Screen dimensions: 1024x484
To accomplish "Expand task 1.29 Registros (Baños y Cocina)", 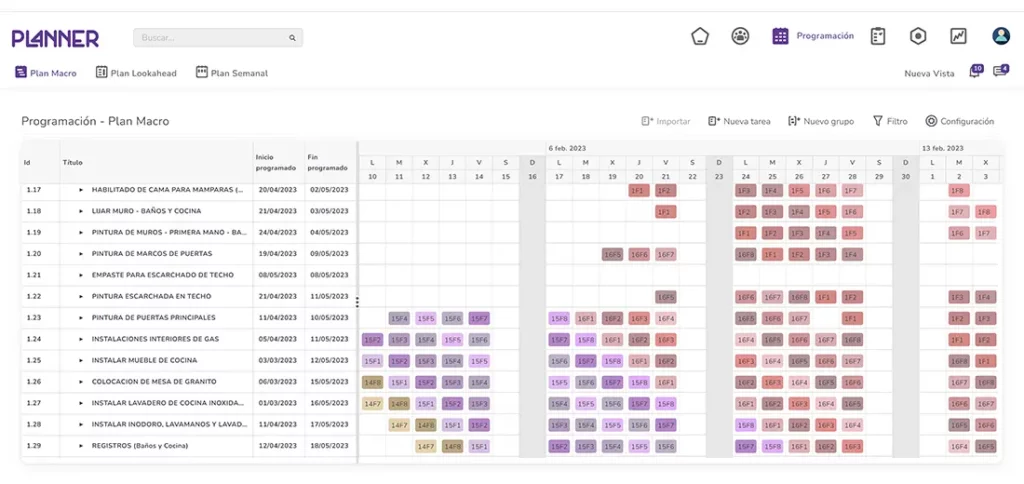I will coord(81,446).
